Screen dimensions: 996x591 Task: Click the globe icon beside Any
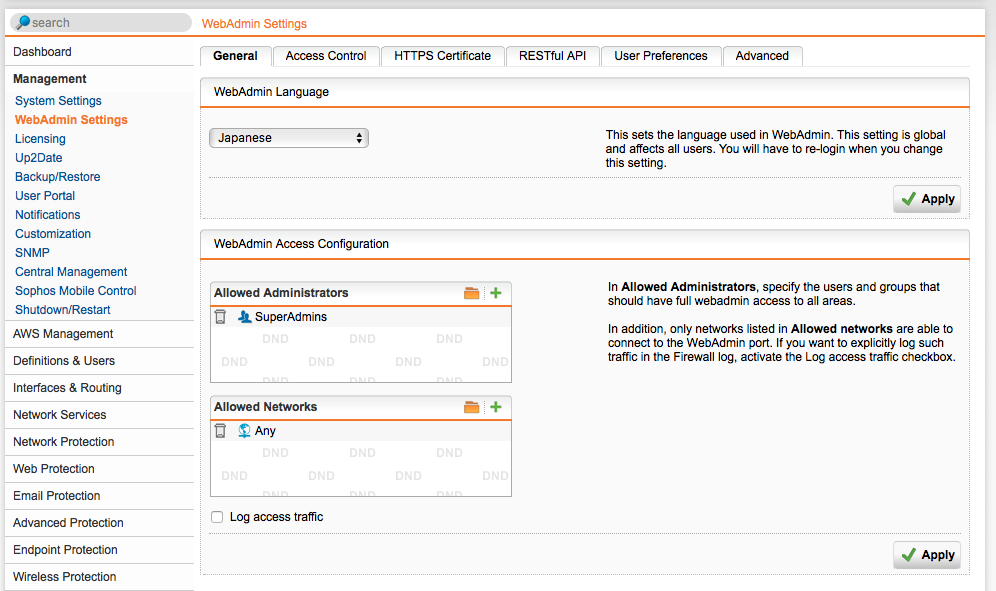(x=244, y=431)
